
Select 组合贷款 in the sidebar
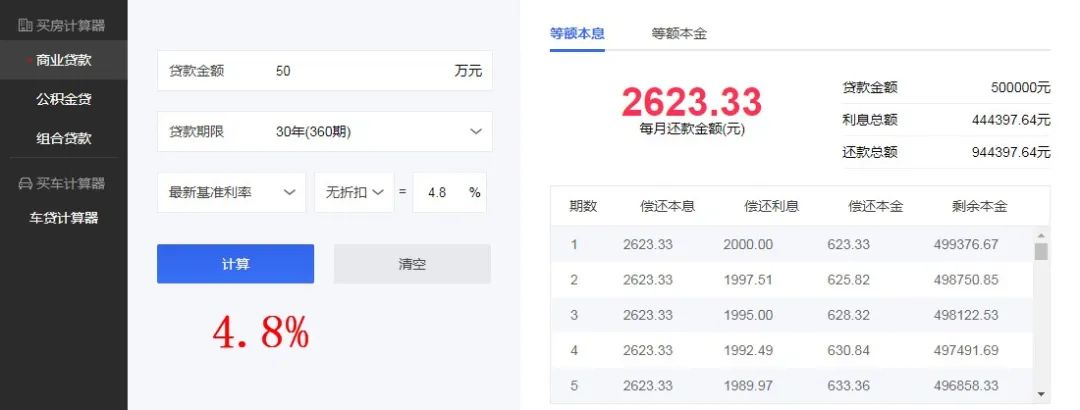coord(64,138)
